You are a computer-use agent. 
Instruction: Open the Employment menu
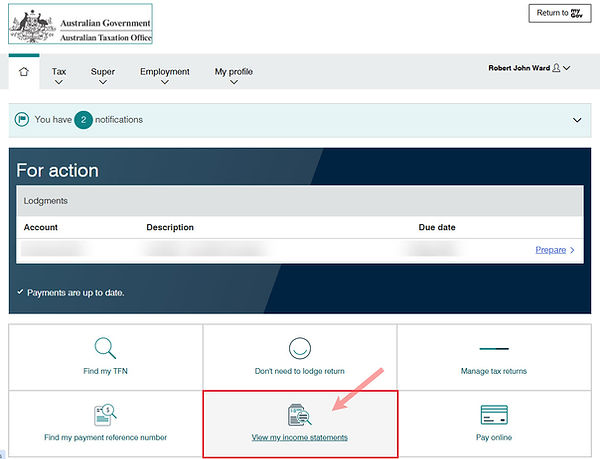165,72
